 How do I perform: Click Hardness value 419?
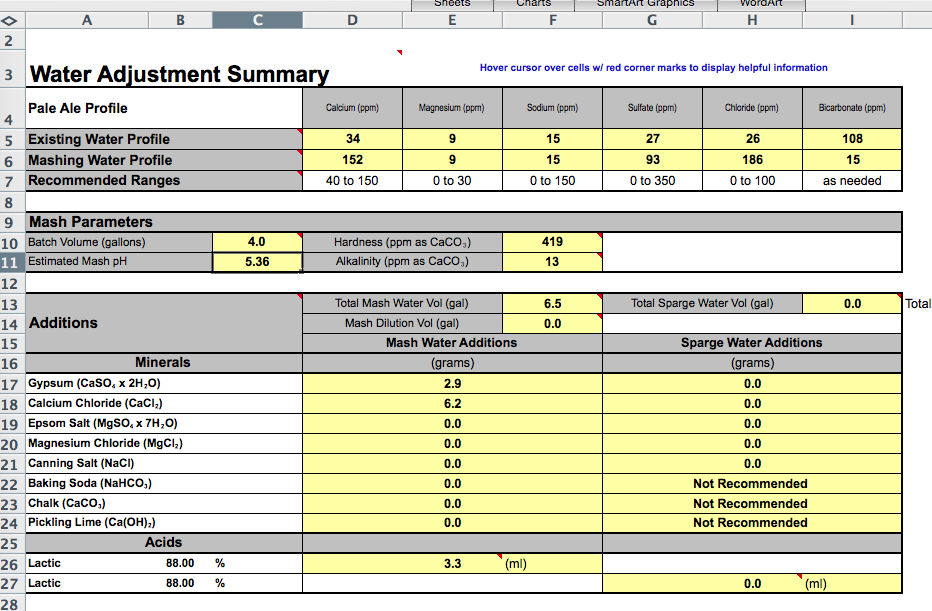pyautogui.click(x=552, y=242)
